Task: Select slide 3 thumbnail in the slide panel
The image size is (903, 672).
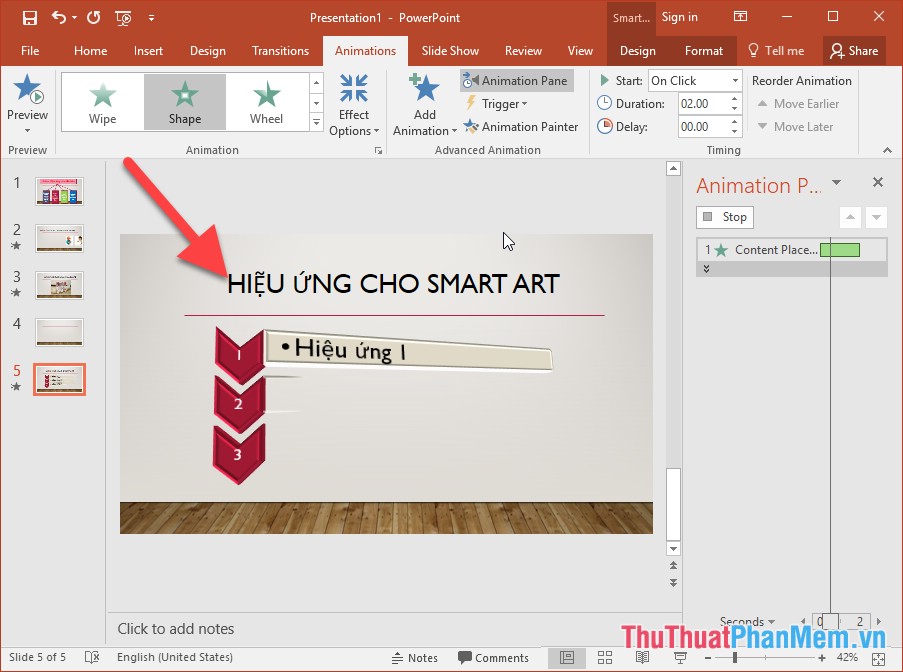Action: [59, 285]
